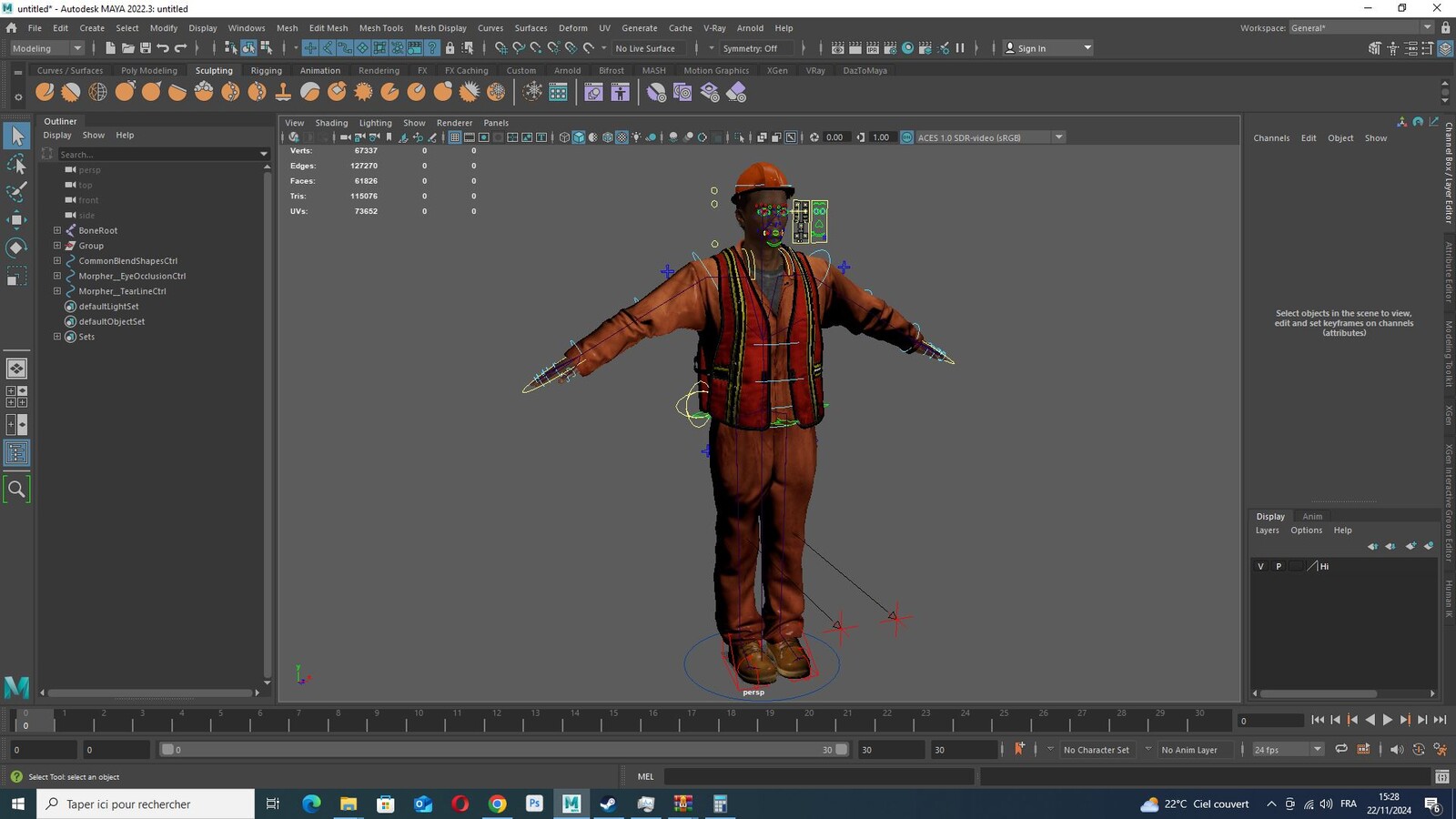1456x819 pixels.
Task: Open Shape Editor shelf icon
Action: coord(593,92)
